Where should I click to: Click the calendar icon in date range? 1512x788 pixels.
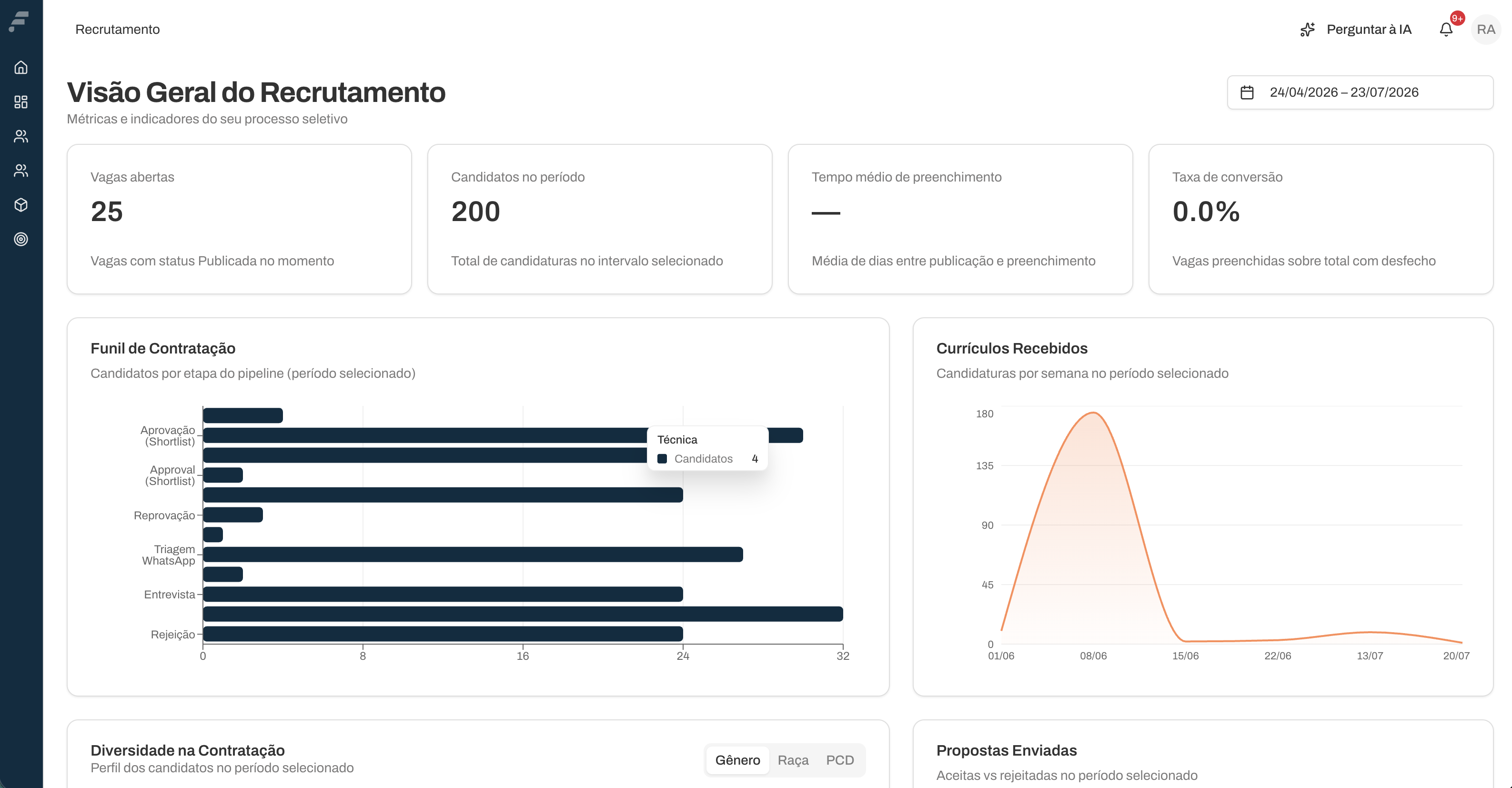point(1247,93)
